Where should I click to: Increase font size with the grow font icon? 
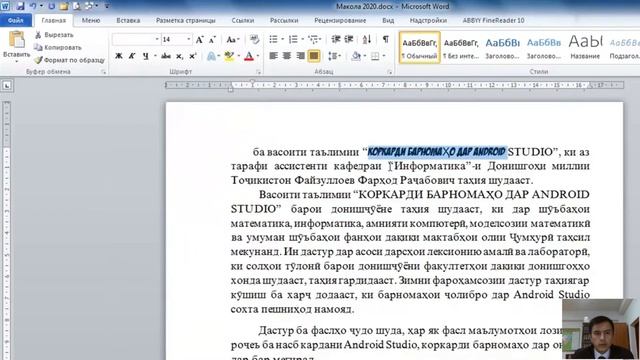199,40
